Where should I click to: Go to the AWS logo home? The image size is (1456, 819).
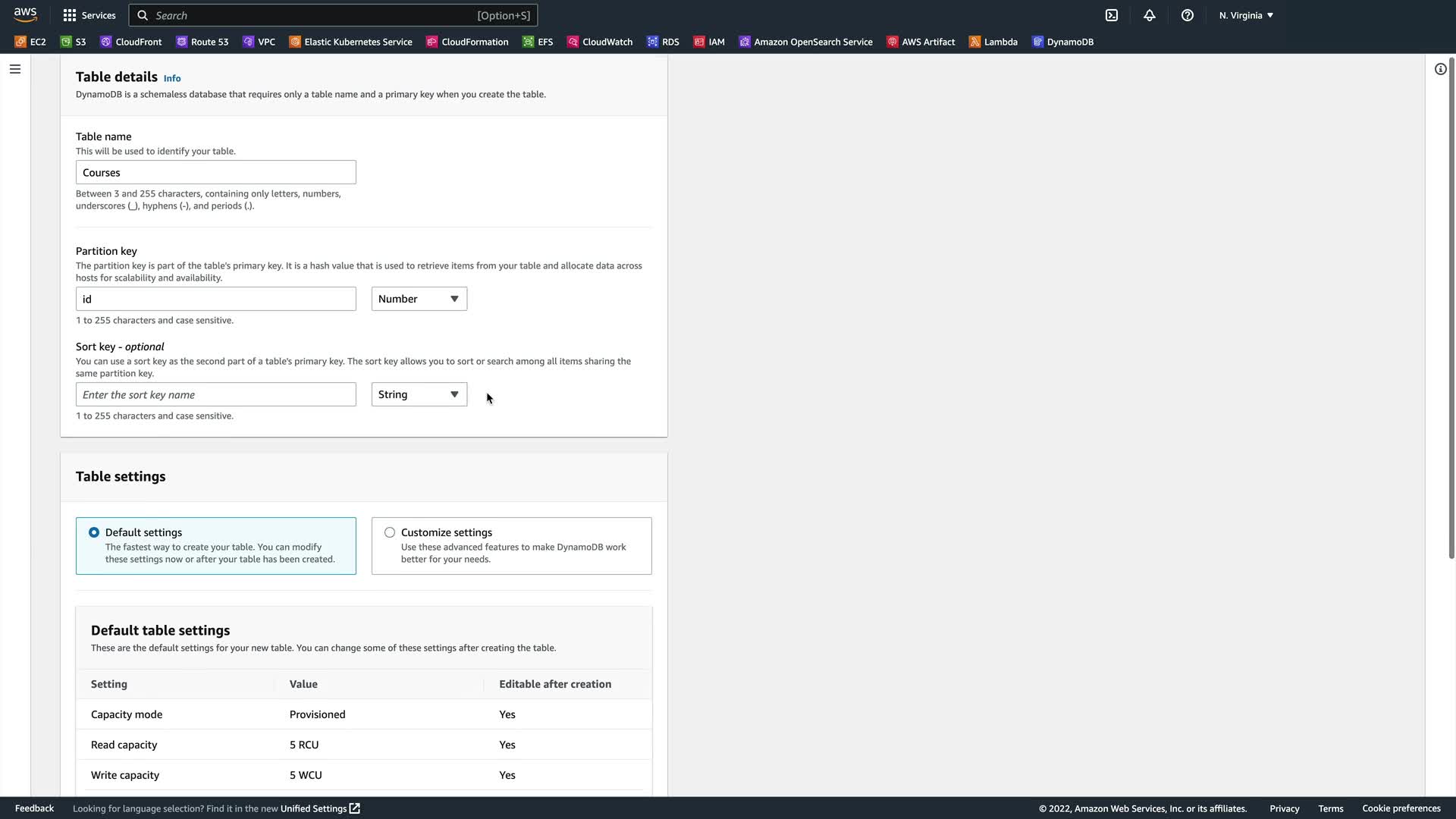[x=25, y=15]
